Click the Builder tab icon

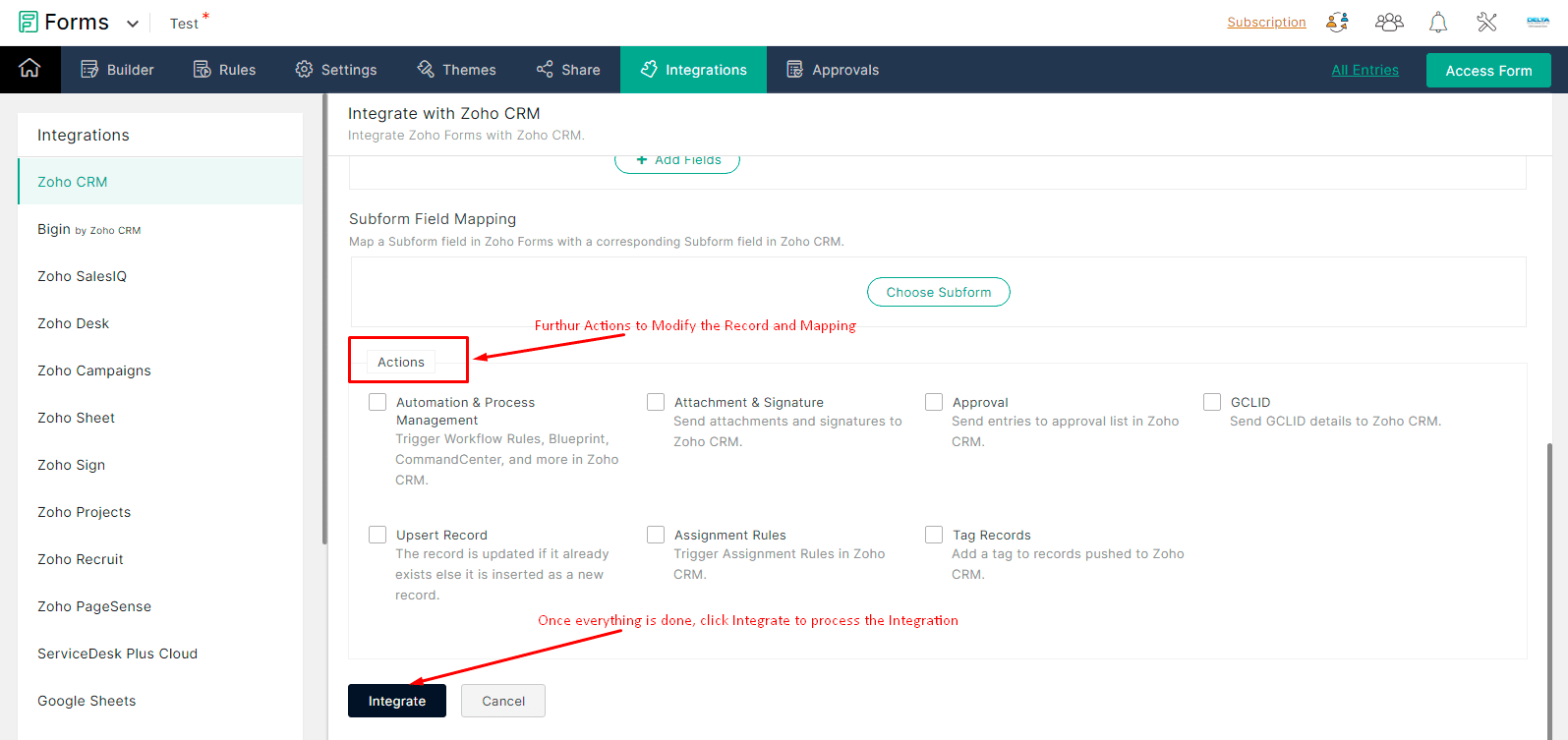(x=89, y=69)
